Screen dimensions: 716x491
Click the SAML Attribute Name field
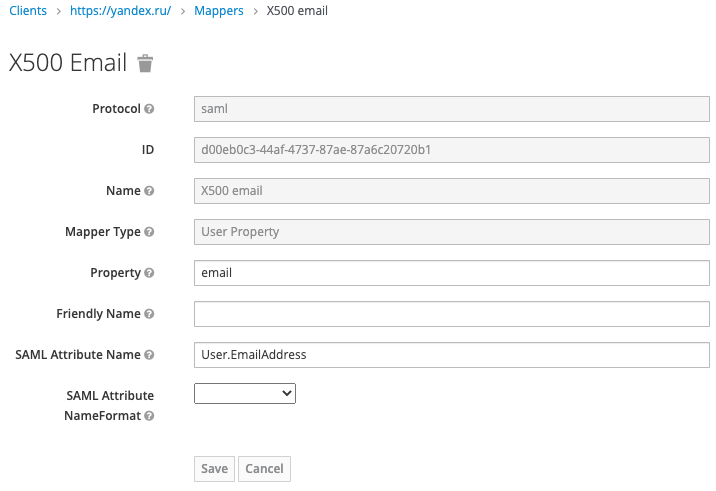tap(451, 355)
